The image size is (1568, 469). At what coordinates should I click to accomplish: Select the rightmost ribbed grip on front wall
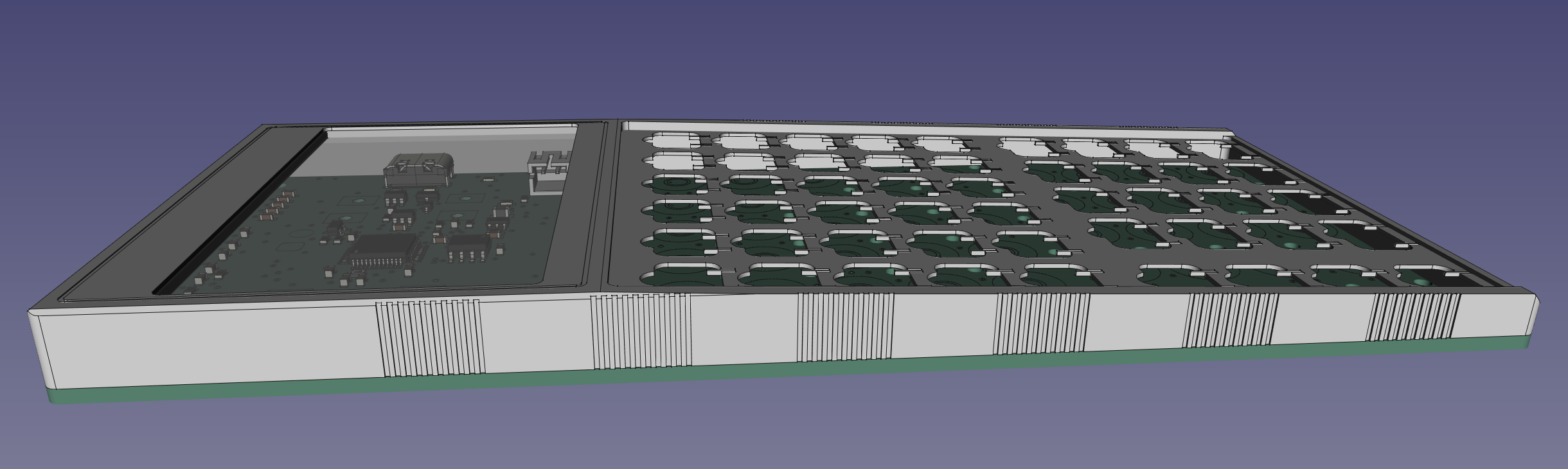coord(1411,317)
